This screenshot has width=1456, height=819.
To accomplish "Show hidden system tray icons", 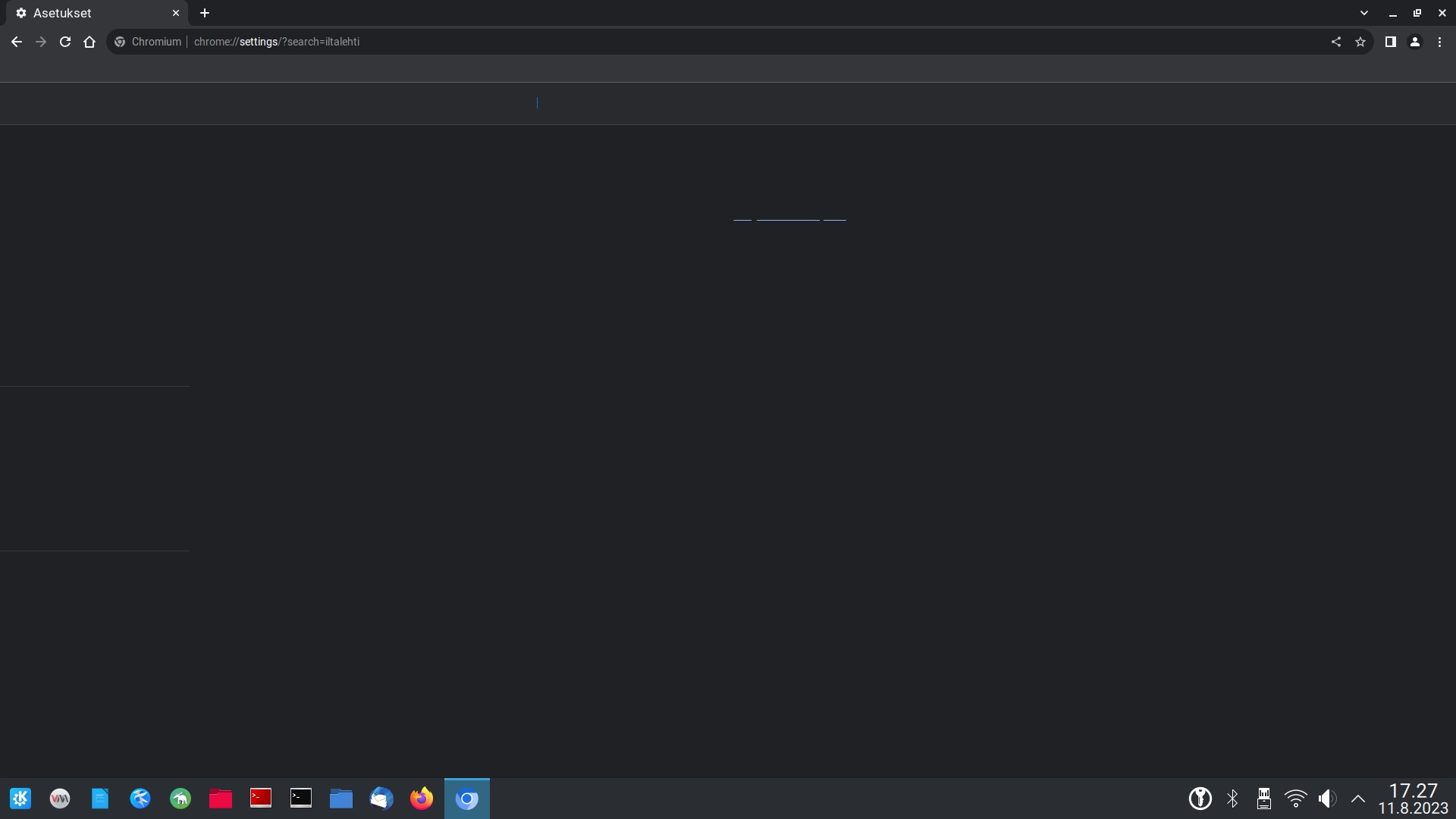I will click(x=1358, y=799).
